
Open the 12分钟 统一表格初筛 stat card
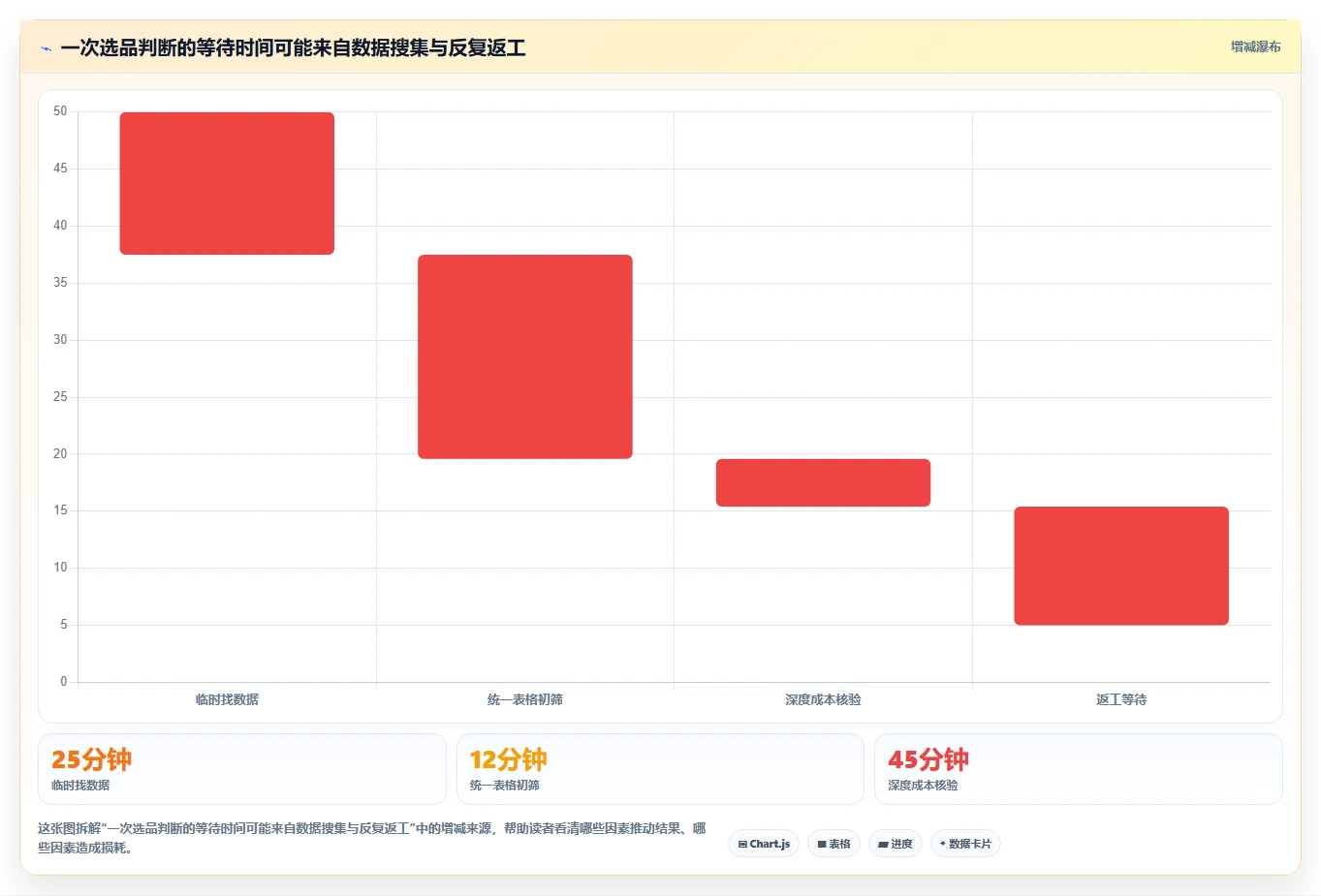[660, 769]
